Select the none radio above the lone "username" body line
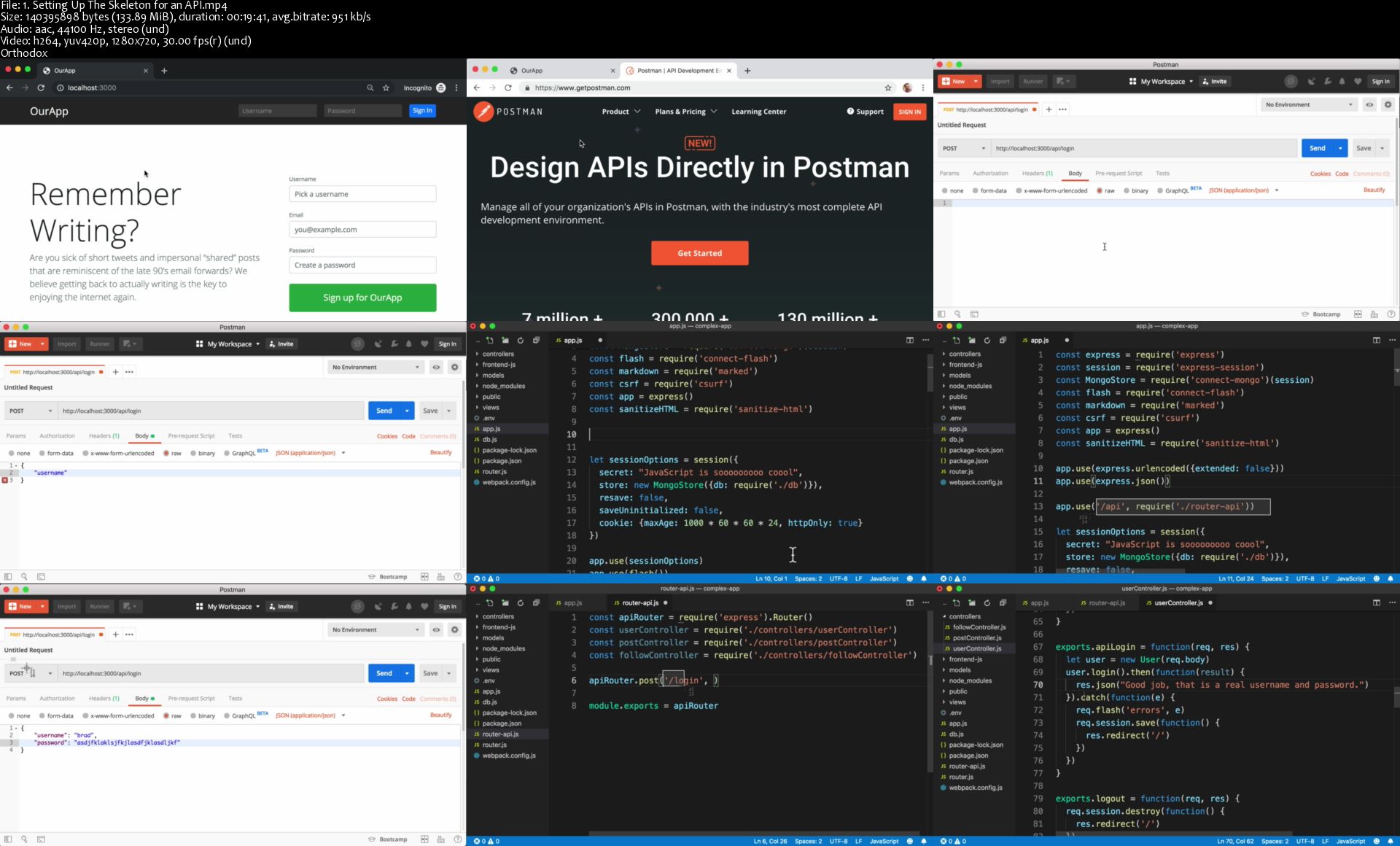 (x=12, y=454)
